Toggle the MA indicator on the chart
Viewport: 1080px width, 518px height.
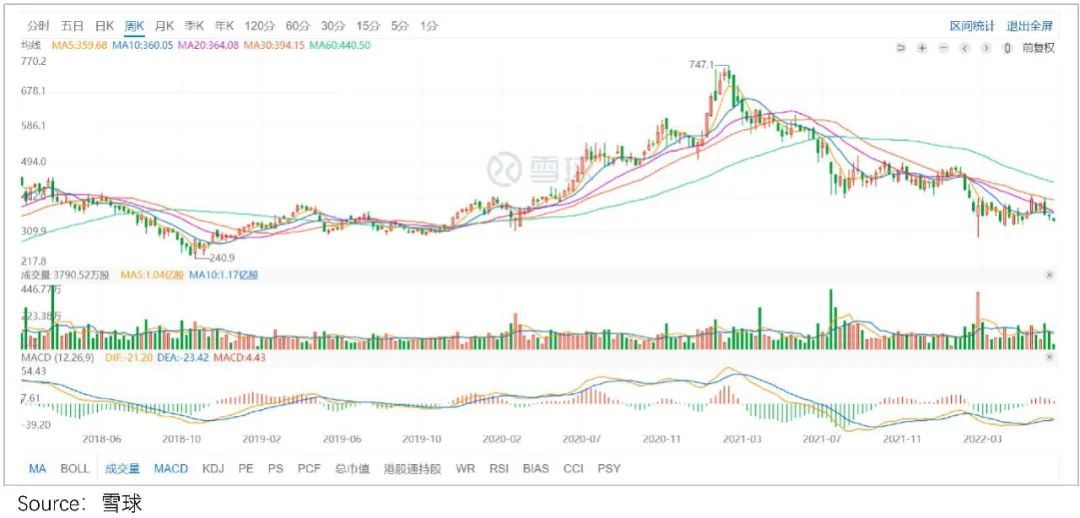pyautogui.click(x=37, y=468)
